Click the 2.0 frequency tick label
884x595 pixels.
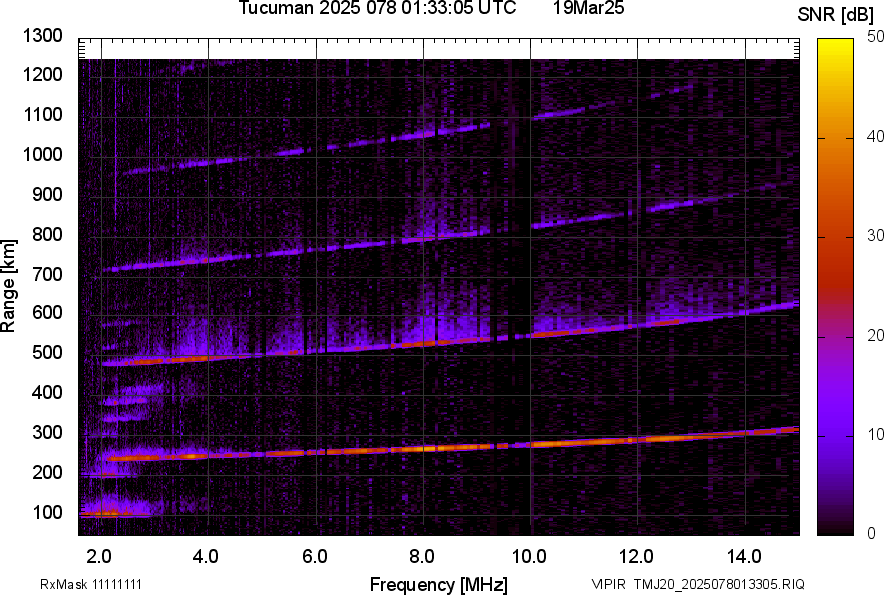point(99,556)
